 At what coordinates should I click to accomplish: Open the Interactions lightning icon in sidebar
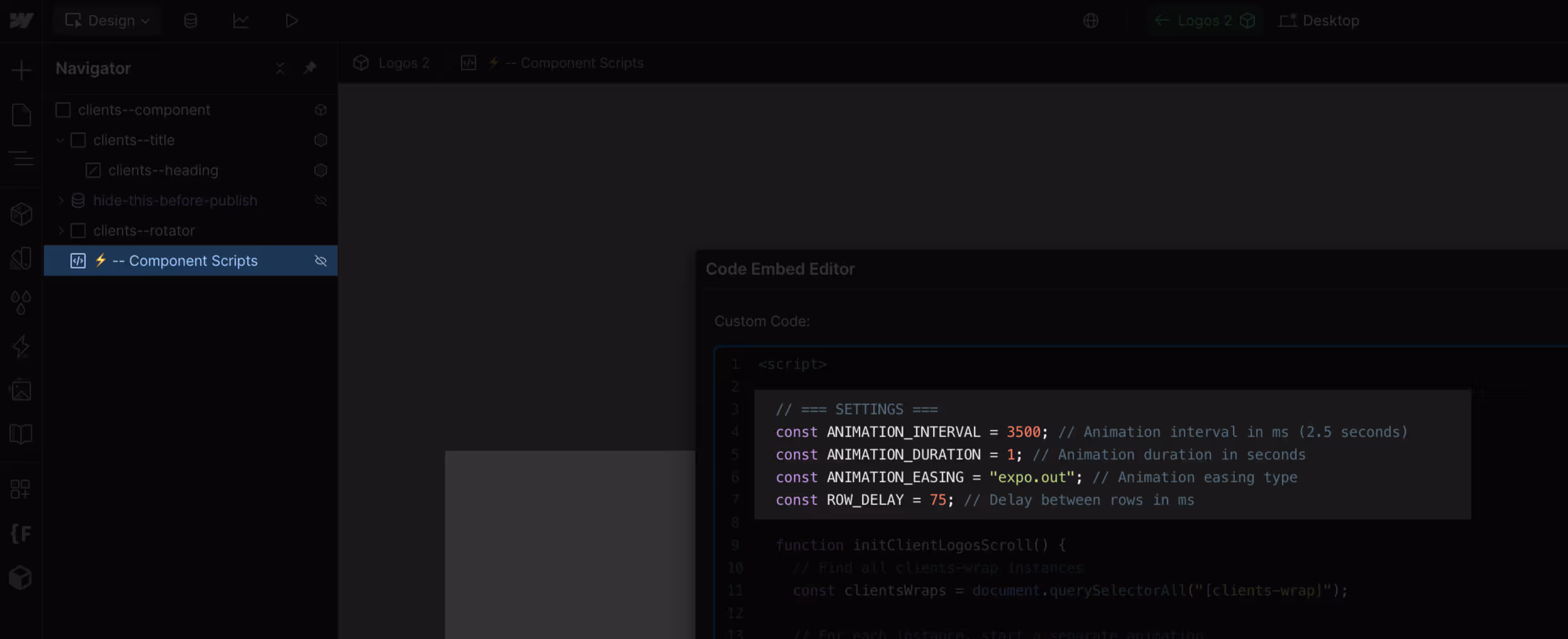[21, 347]
